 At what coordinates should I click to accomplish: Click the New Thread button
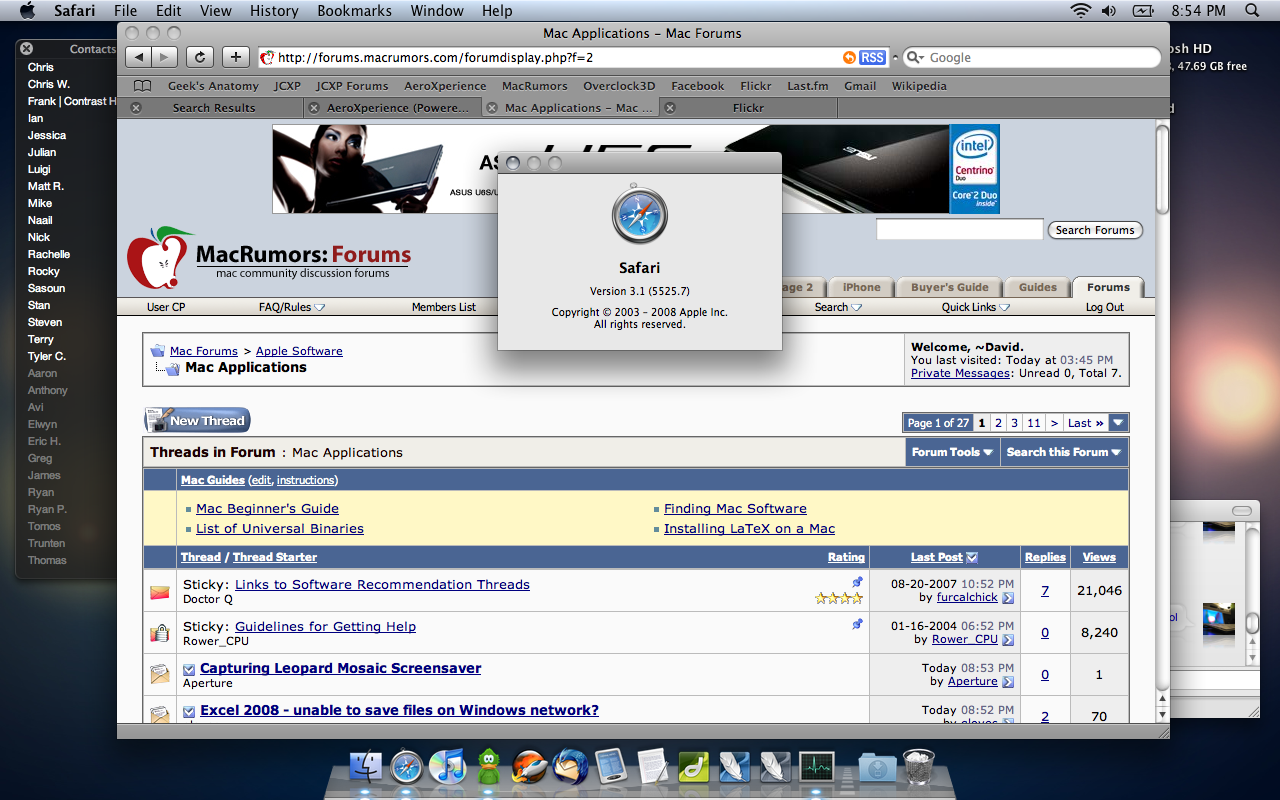click(x=197, y=420)
